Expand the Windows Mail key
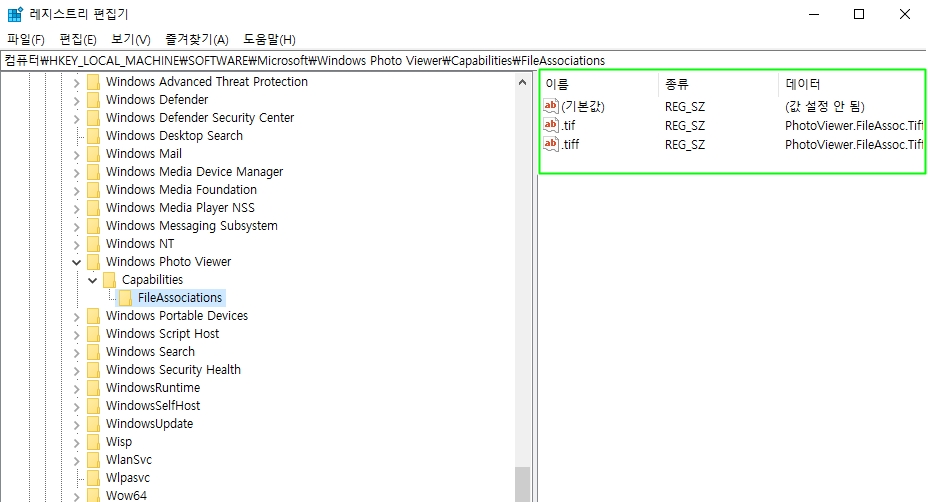 (x=76, y=155)
